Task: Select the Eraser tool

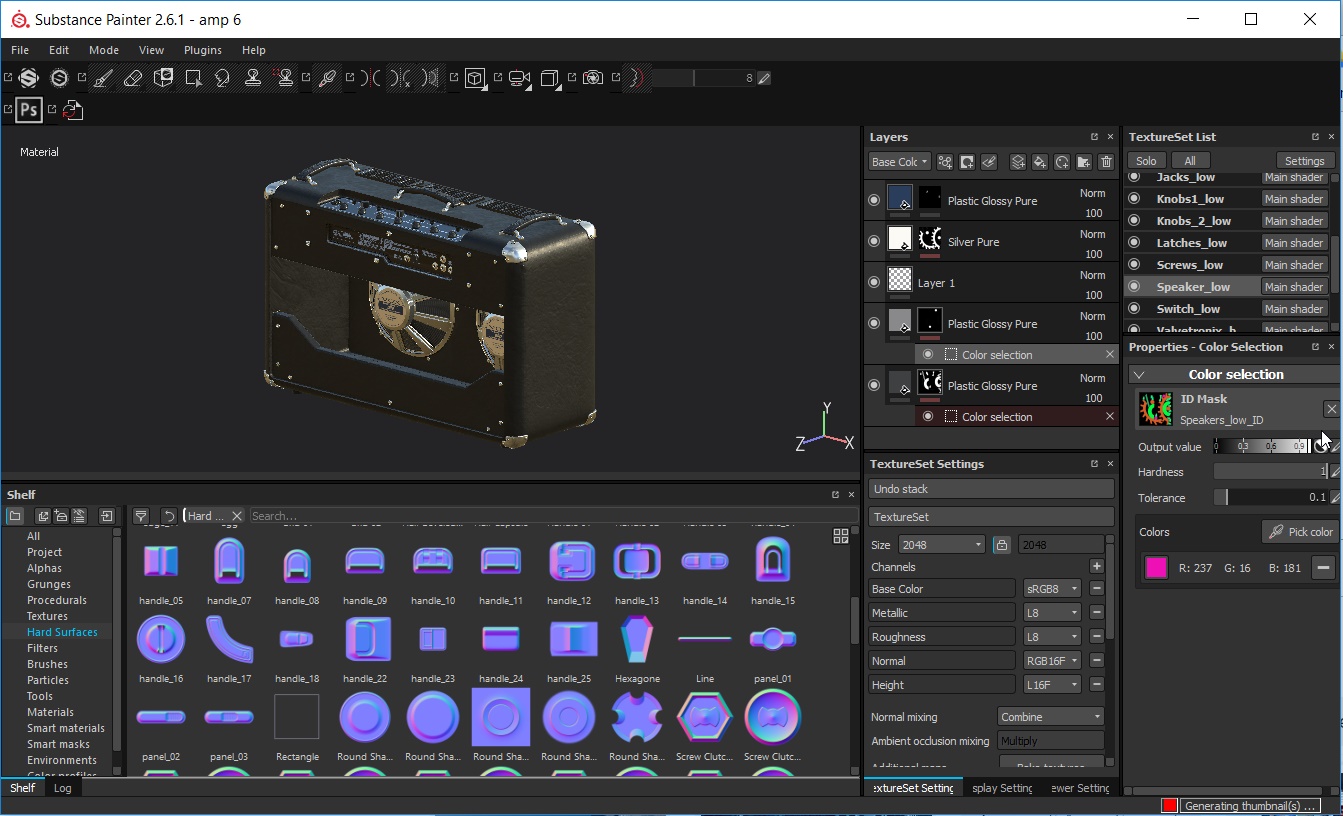Action: tap(133, 78)
